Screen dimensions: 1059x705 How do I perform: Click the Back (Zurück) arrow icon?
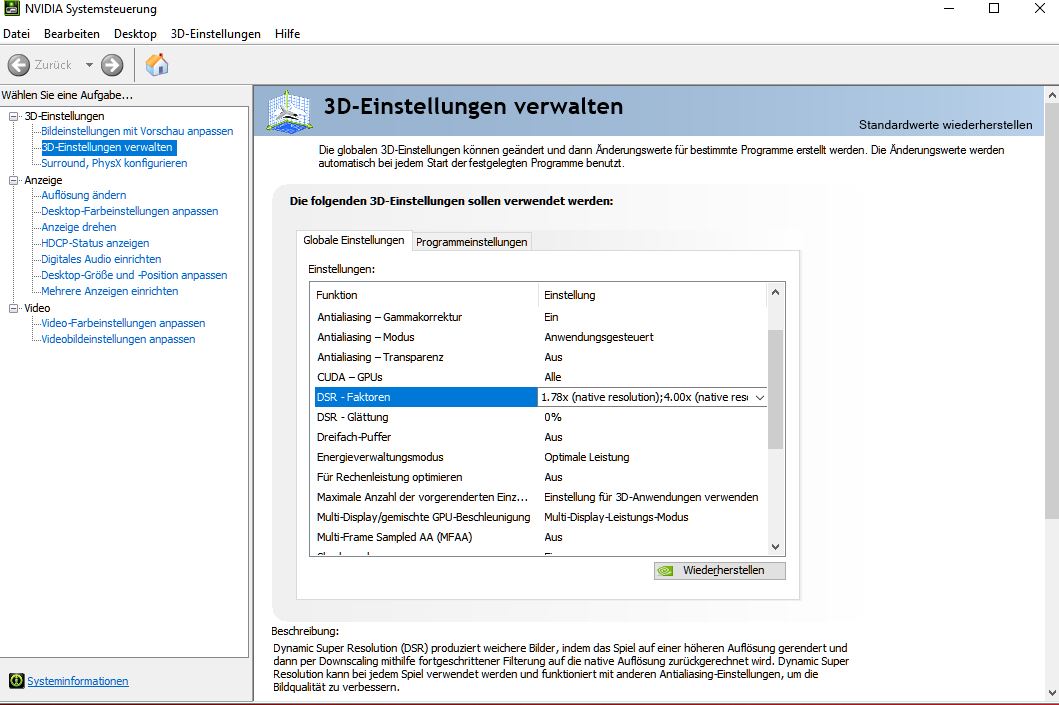coord(19,65)
